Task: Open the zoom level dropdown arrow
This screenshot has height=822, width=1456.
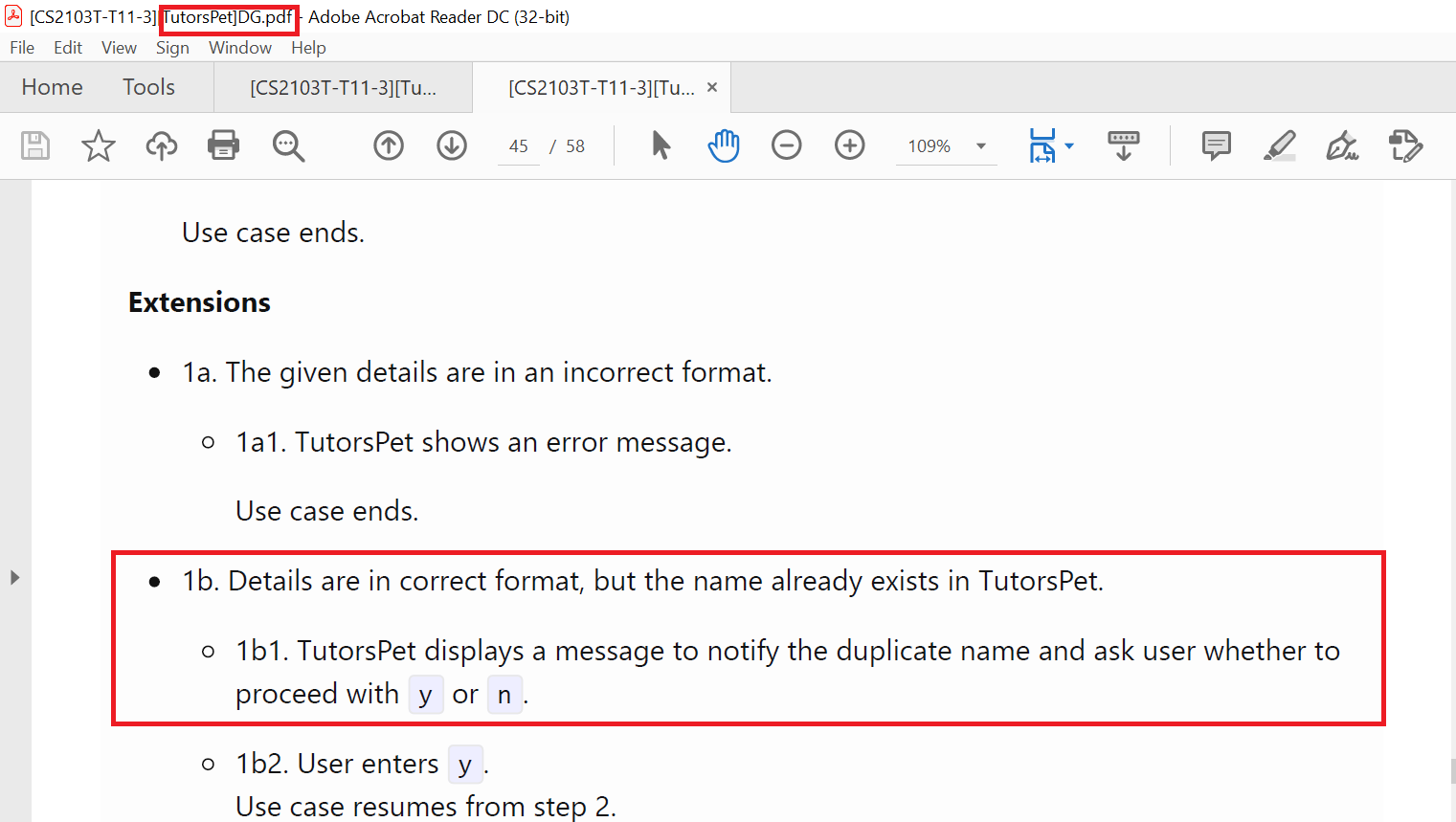Action: 981,146
